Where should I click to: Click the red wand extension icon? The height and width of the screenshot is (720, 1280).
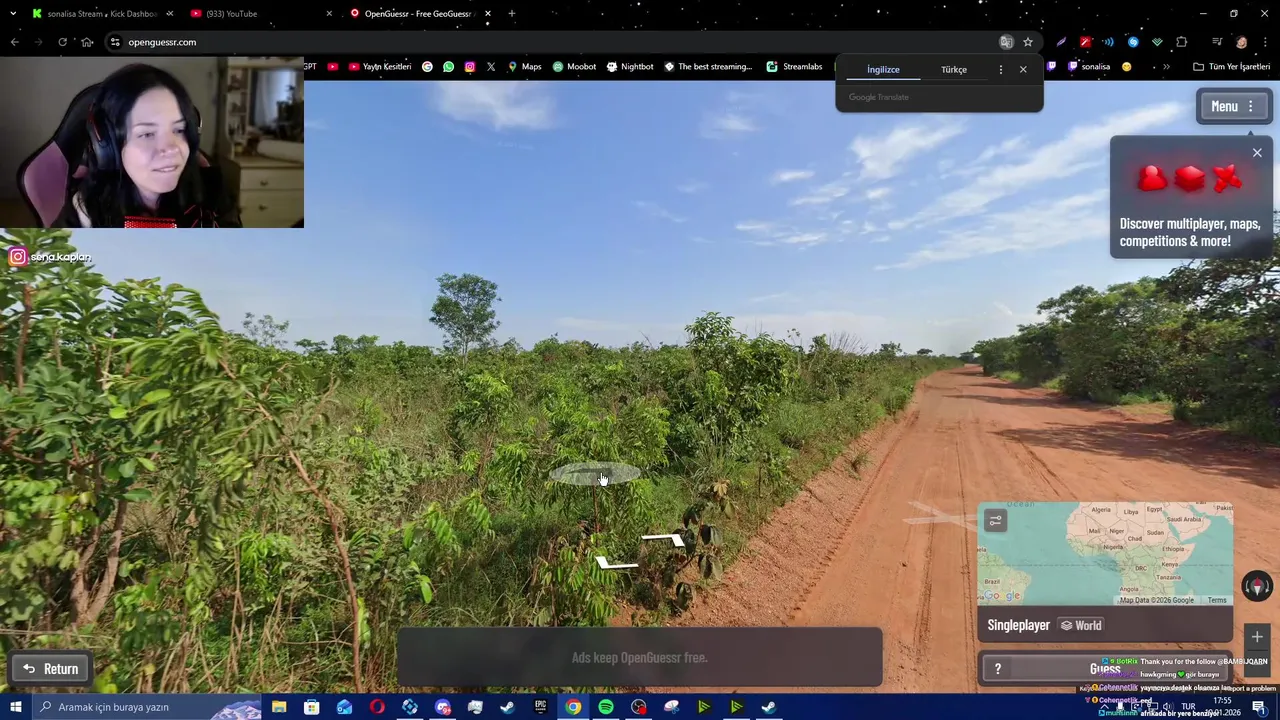click(x=1085, y=42)
